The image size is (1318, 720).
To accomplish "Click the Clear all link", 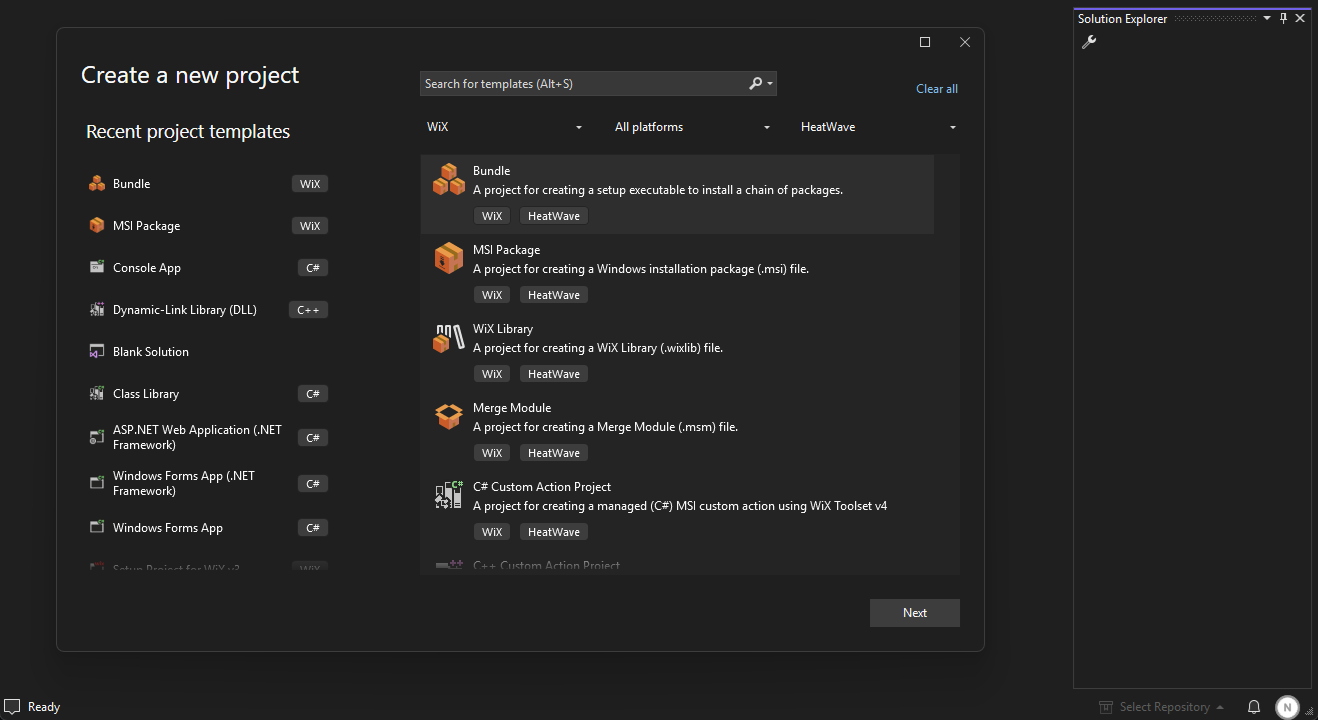I will click(936, 88).
